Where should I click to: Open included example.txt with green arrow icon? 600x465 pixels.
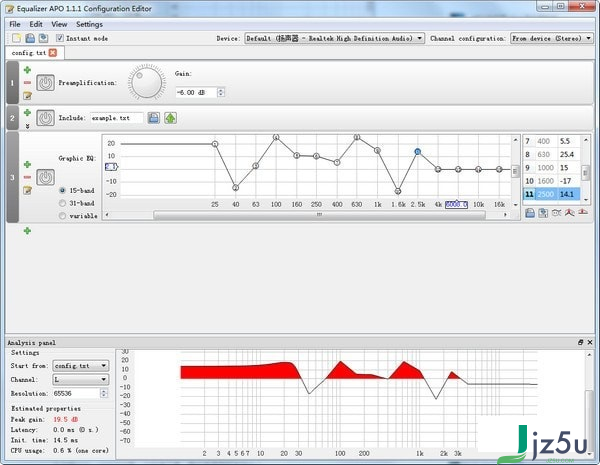[x=170, y=118]
